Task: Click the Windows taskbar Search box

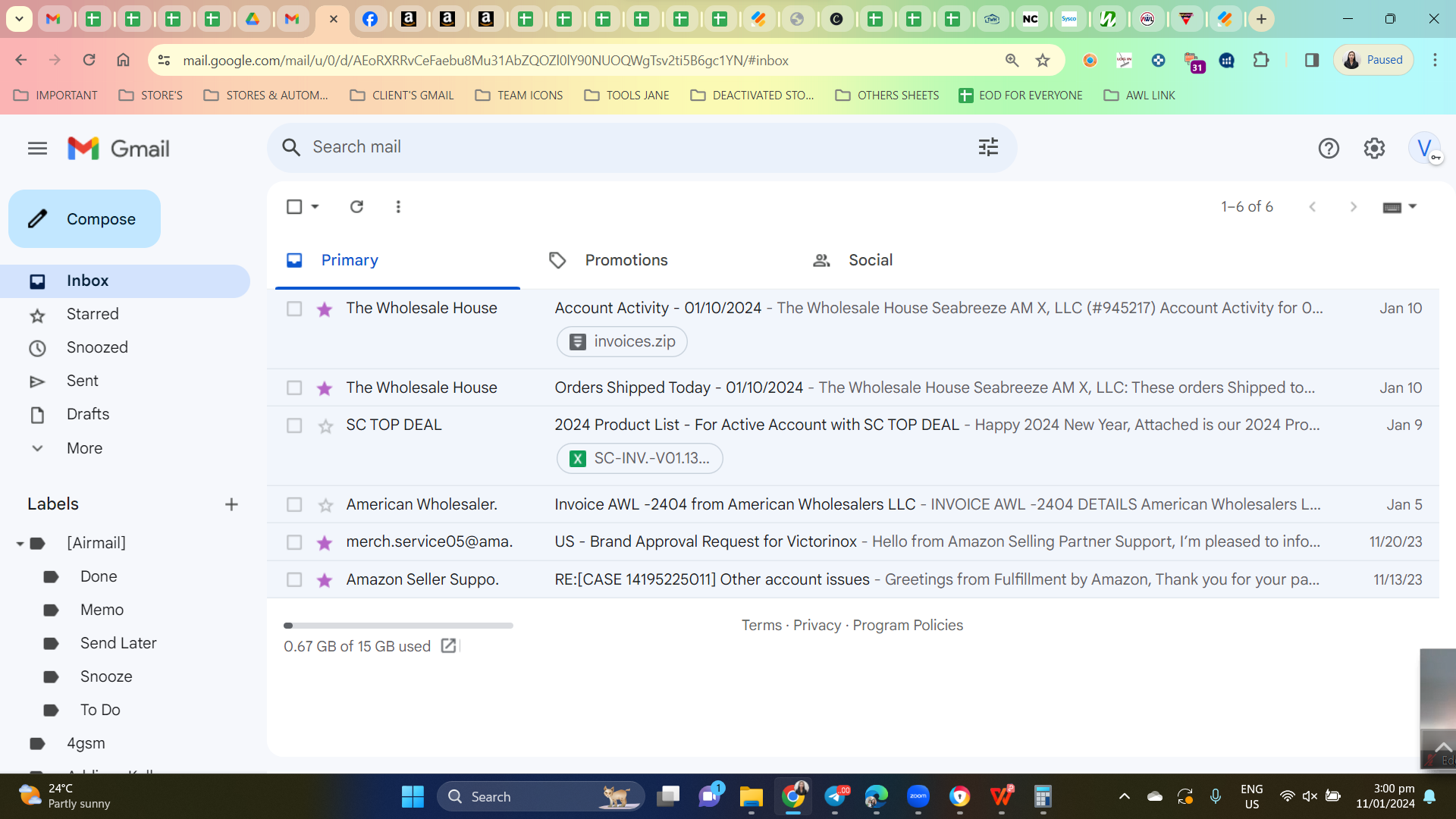Action: point(541,796)
